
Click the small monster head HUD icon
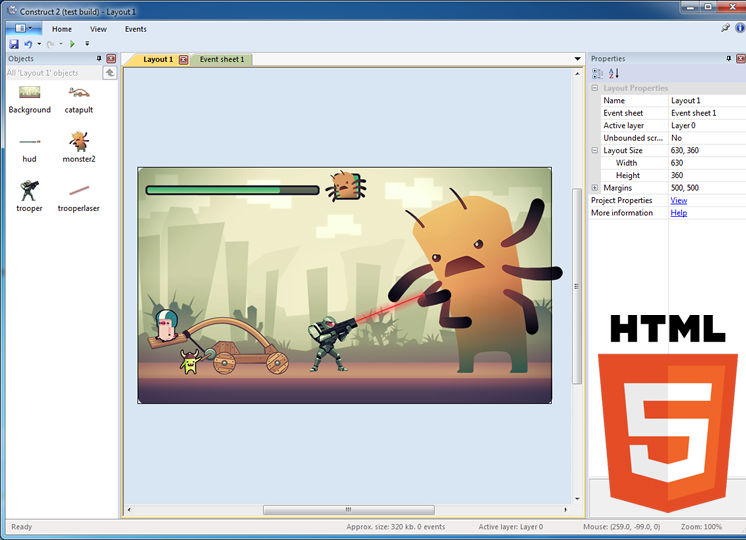(346, 186)
